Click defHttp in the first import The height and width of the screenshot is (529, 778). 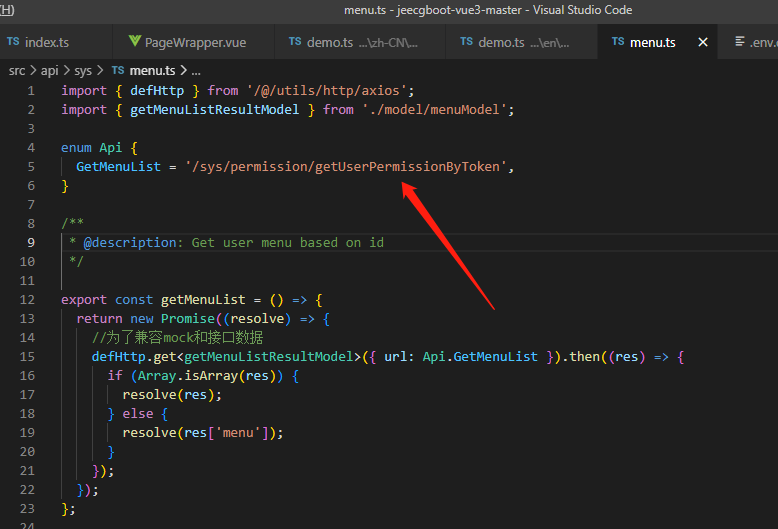(x=157, y=91)
